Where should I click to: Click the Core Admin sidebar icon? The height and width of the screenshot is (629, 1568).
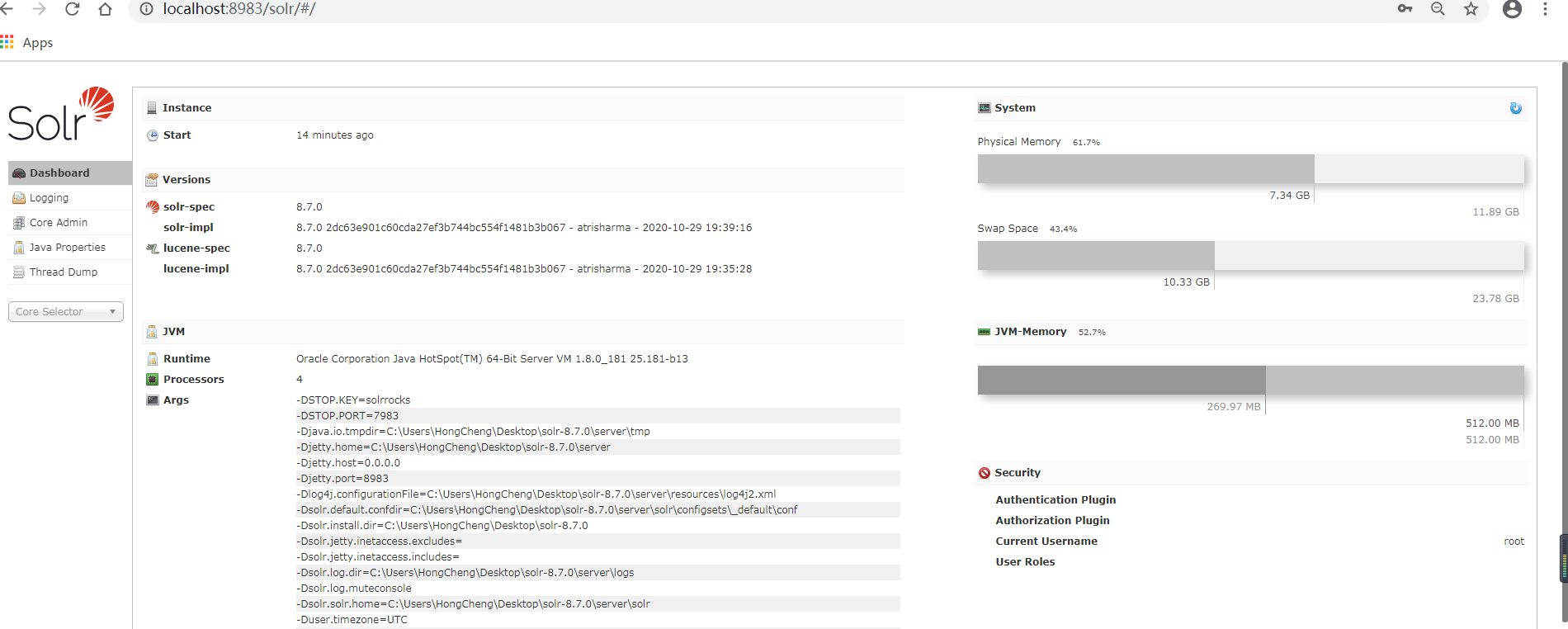pyautogui.click(x=19, y=223)
